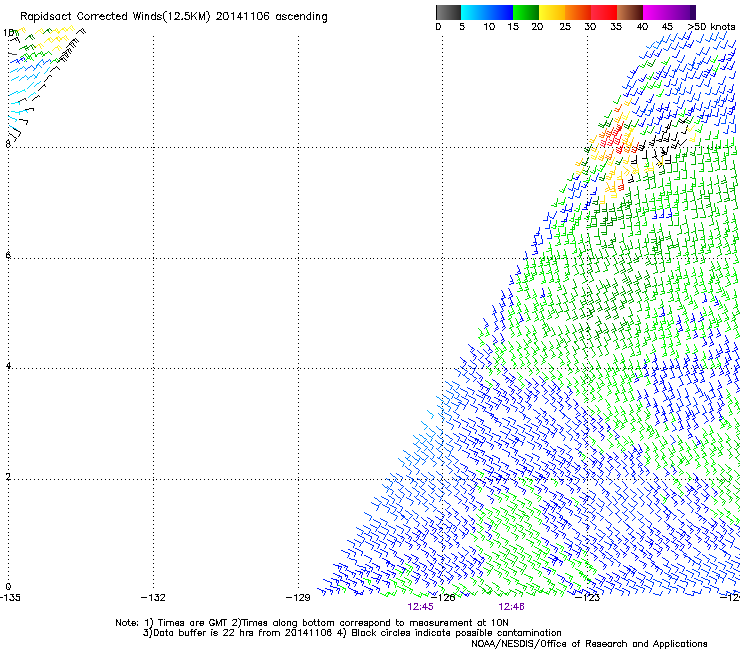Click the magenta 40-45 knots legend swatch
The width and height of the screenshot is (740, 650).
pos(656,12)
